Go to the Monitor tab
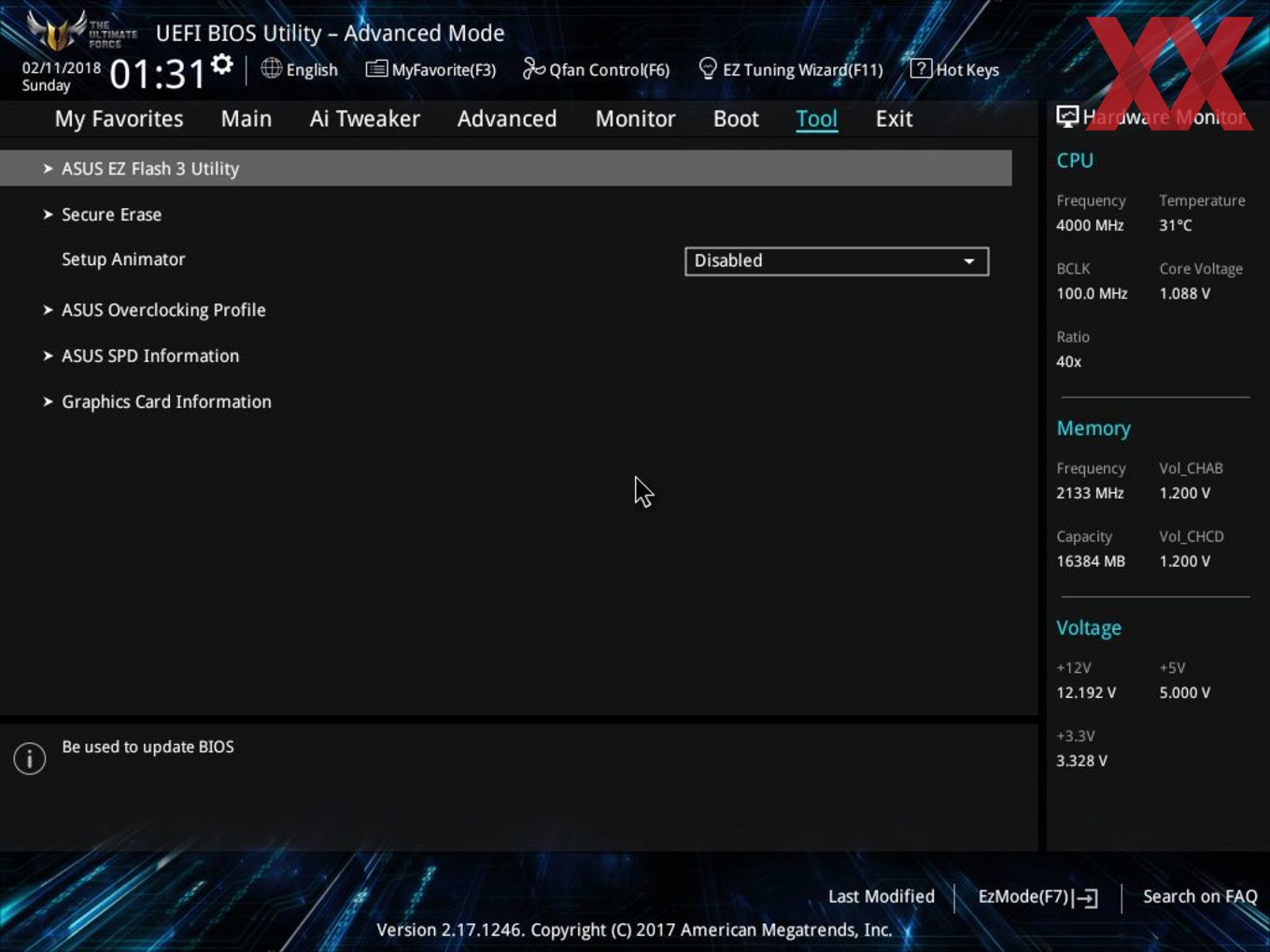This screenshot has height=952, width=1270. click(635, 119)
